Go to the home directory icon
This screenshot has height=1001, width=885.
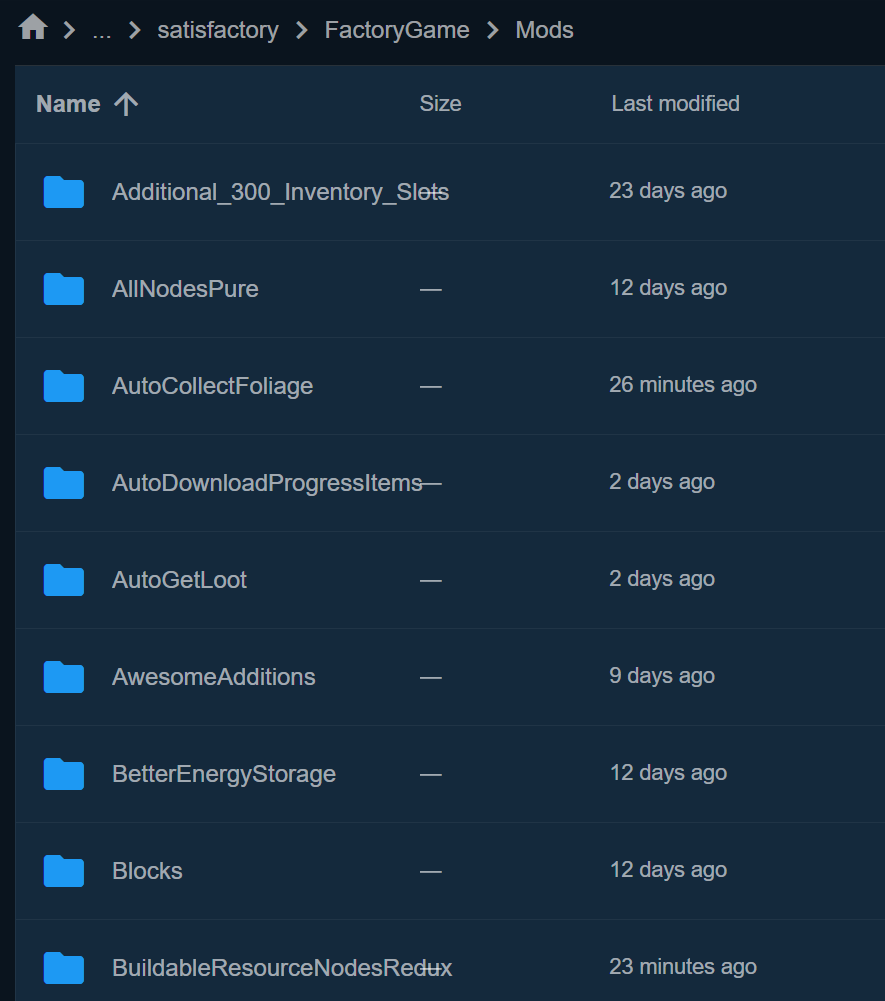click(x=33, y=27)
